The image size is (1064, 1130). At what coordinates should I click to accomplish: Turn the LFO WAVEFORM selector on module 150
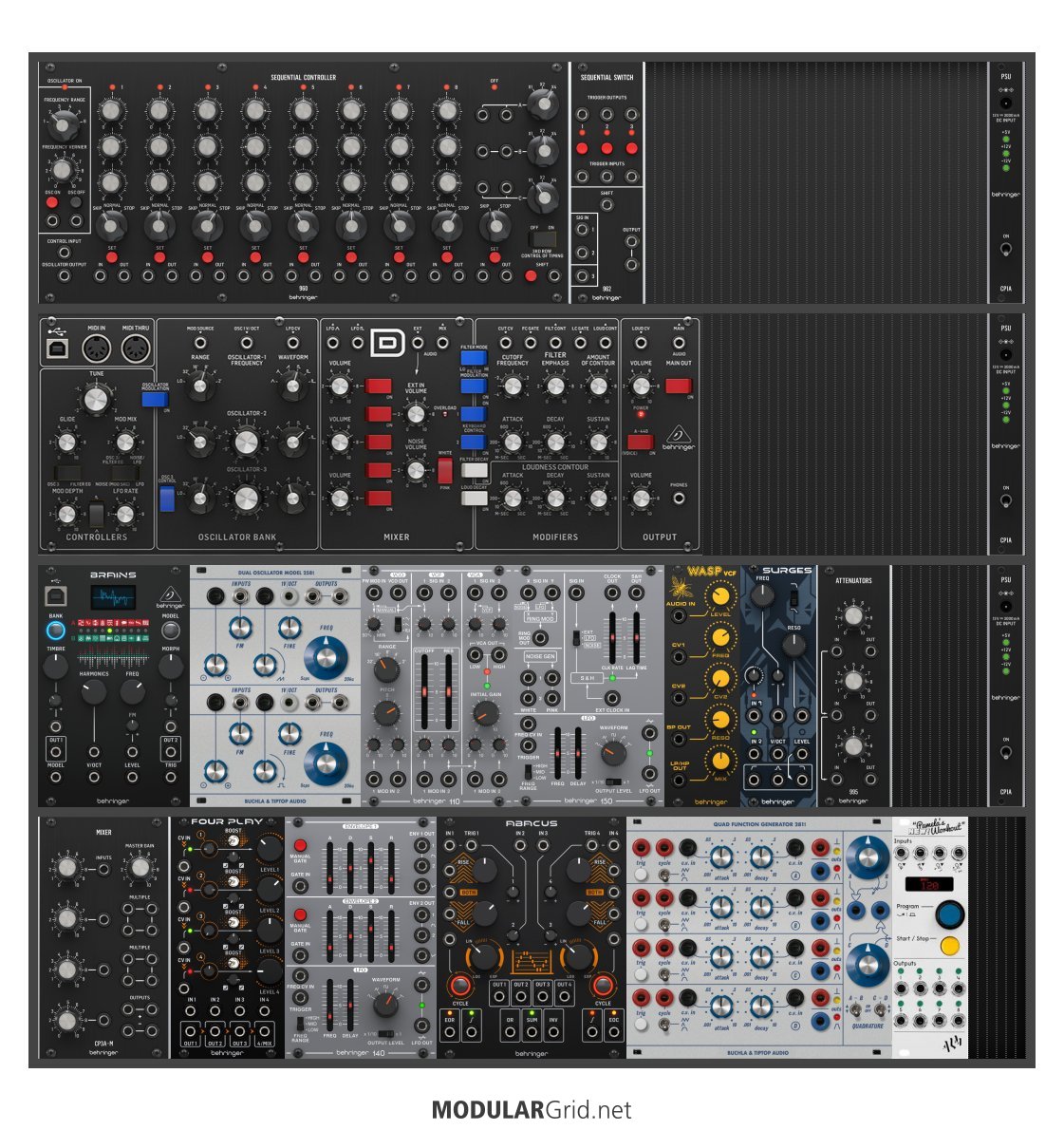tap(613, 753)
